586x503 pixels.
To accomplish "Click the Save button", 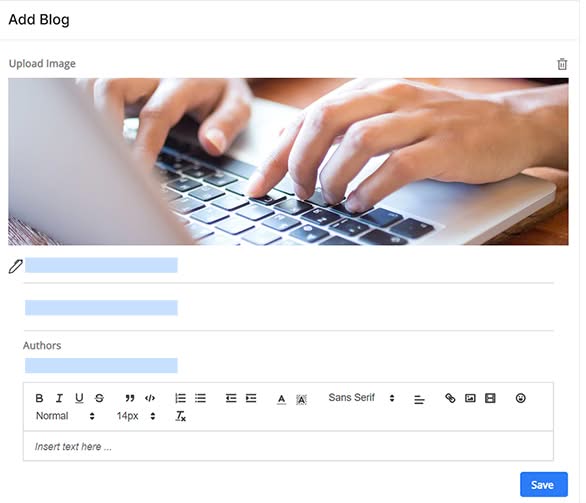I will [x=544, y=485].
